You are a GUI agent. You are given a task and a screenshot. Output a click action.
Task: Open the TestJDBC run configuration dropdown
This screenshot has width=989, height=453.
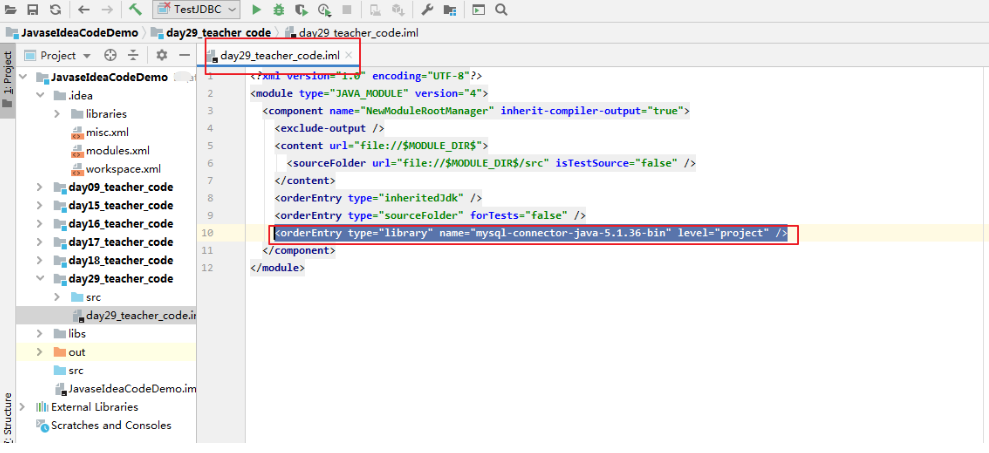click(196, 9)
